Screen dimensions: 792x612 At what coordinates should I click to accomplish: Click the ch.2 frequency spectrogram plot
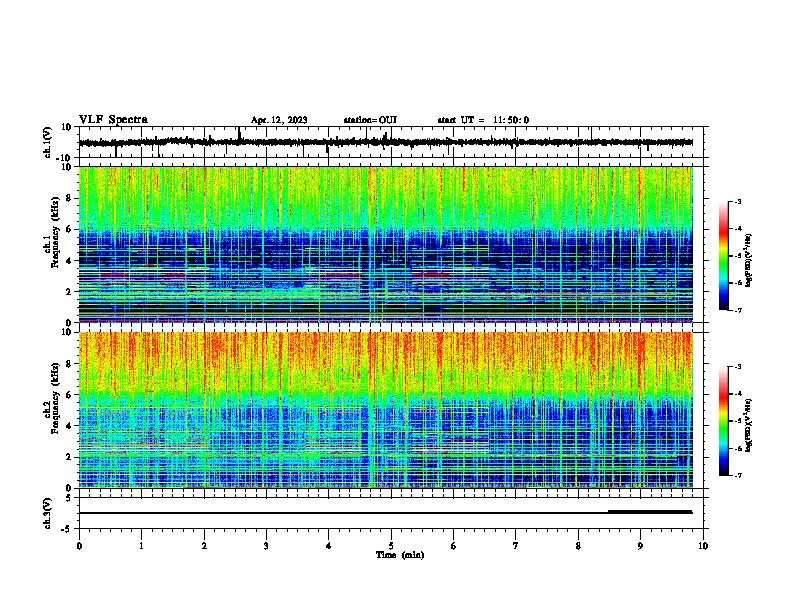click(386, 410)
